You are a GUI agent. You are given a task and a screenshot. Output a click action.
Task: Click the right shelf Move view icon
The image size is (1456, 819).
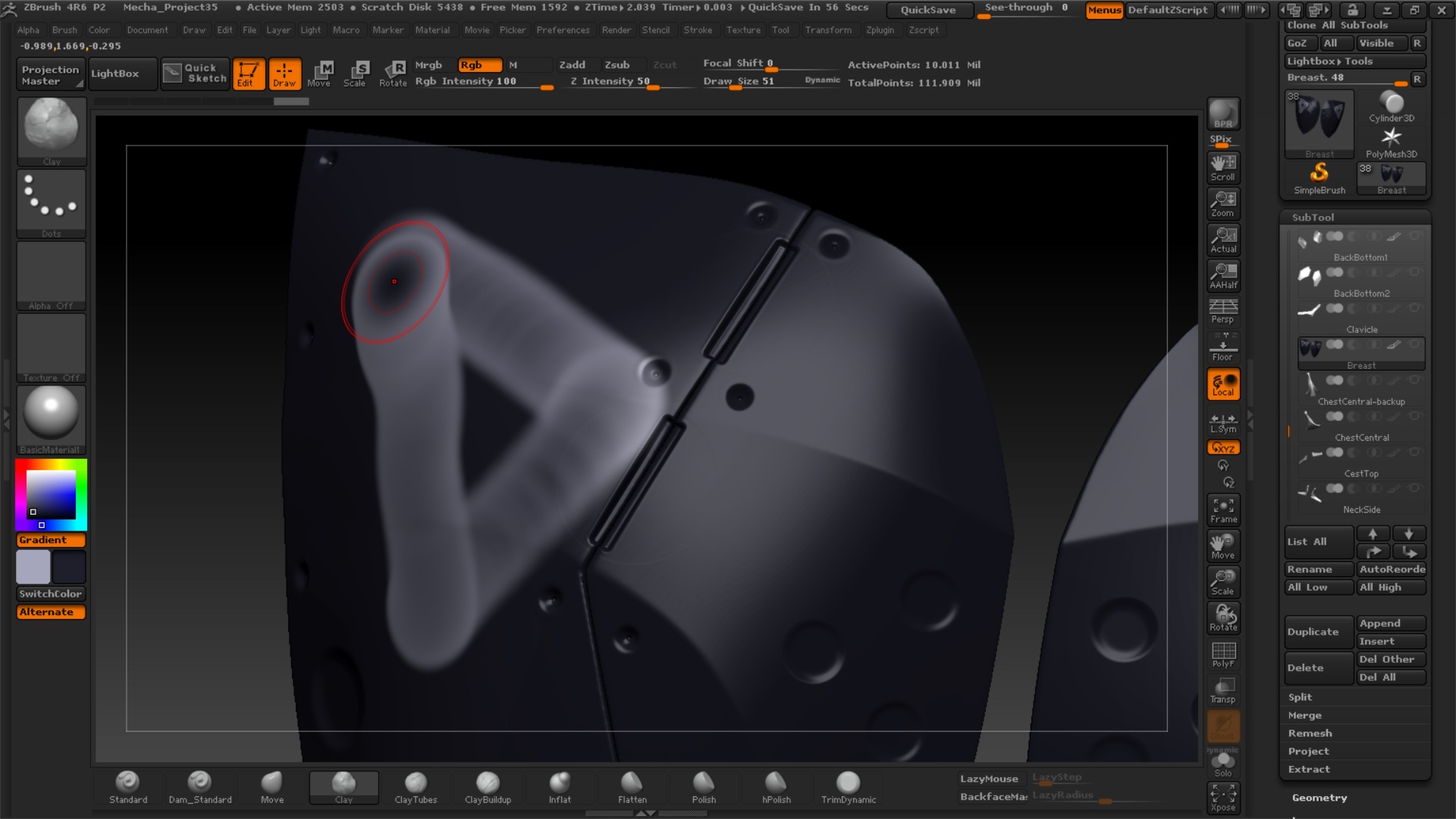coord(1223,546)
